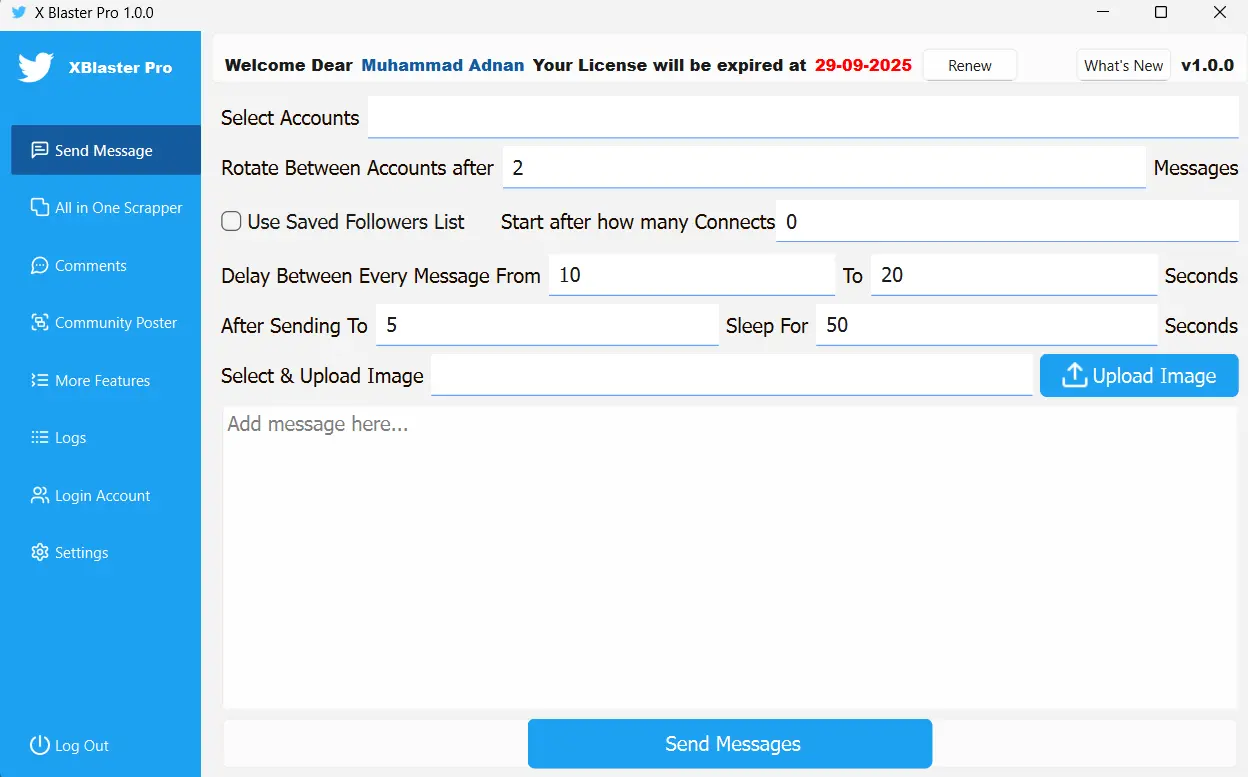Click the All in One Scrapper icon
Screen dimensions: 1248x777
40,208
